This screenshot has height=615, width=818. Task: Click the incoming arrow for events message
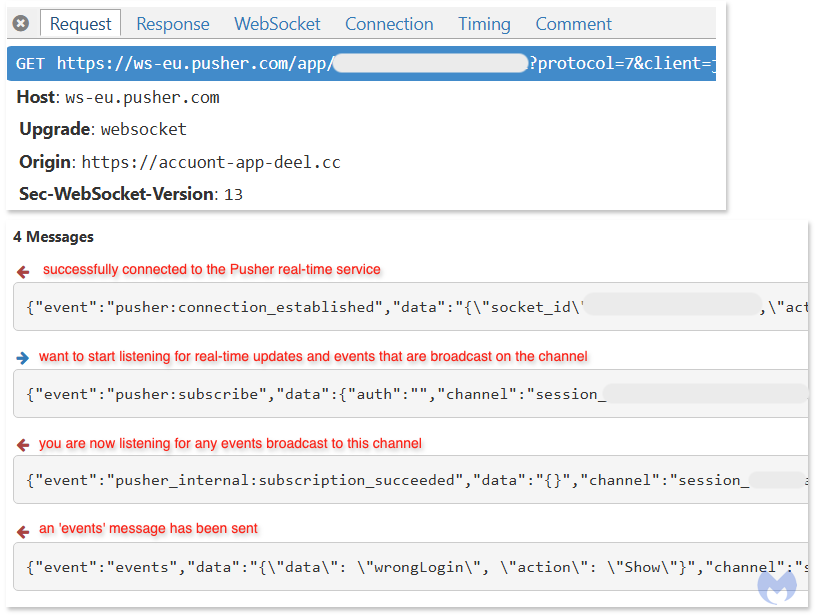pos(24,532)
